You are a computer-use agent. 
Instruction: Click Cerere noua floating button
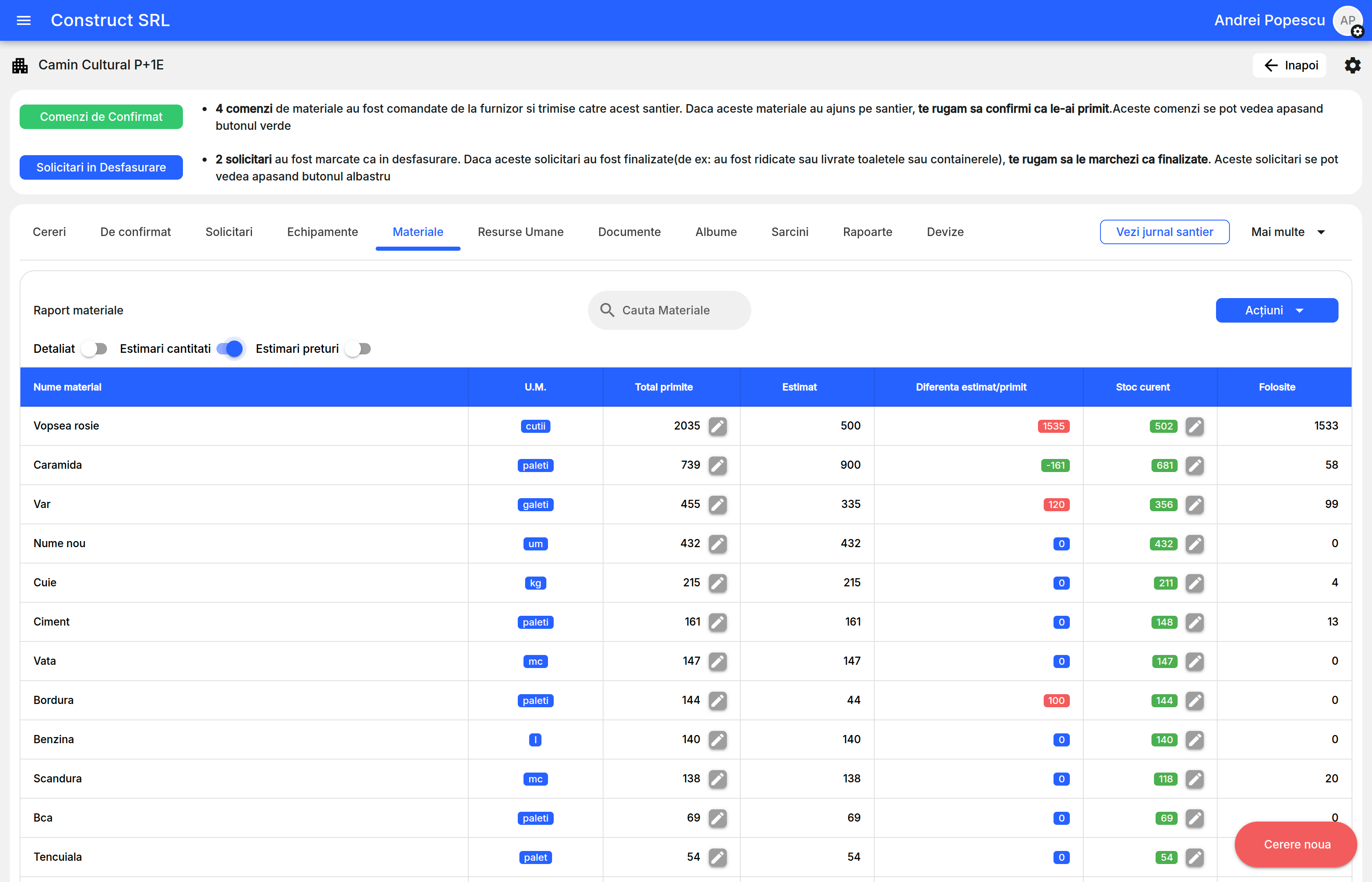pyautogui.click(x=1296, y=844)
